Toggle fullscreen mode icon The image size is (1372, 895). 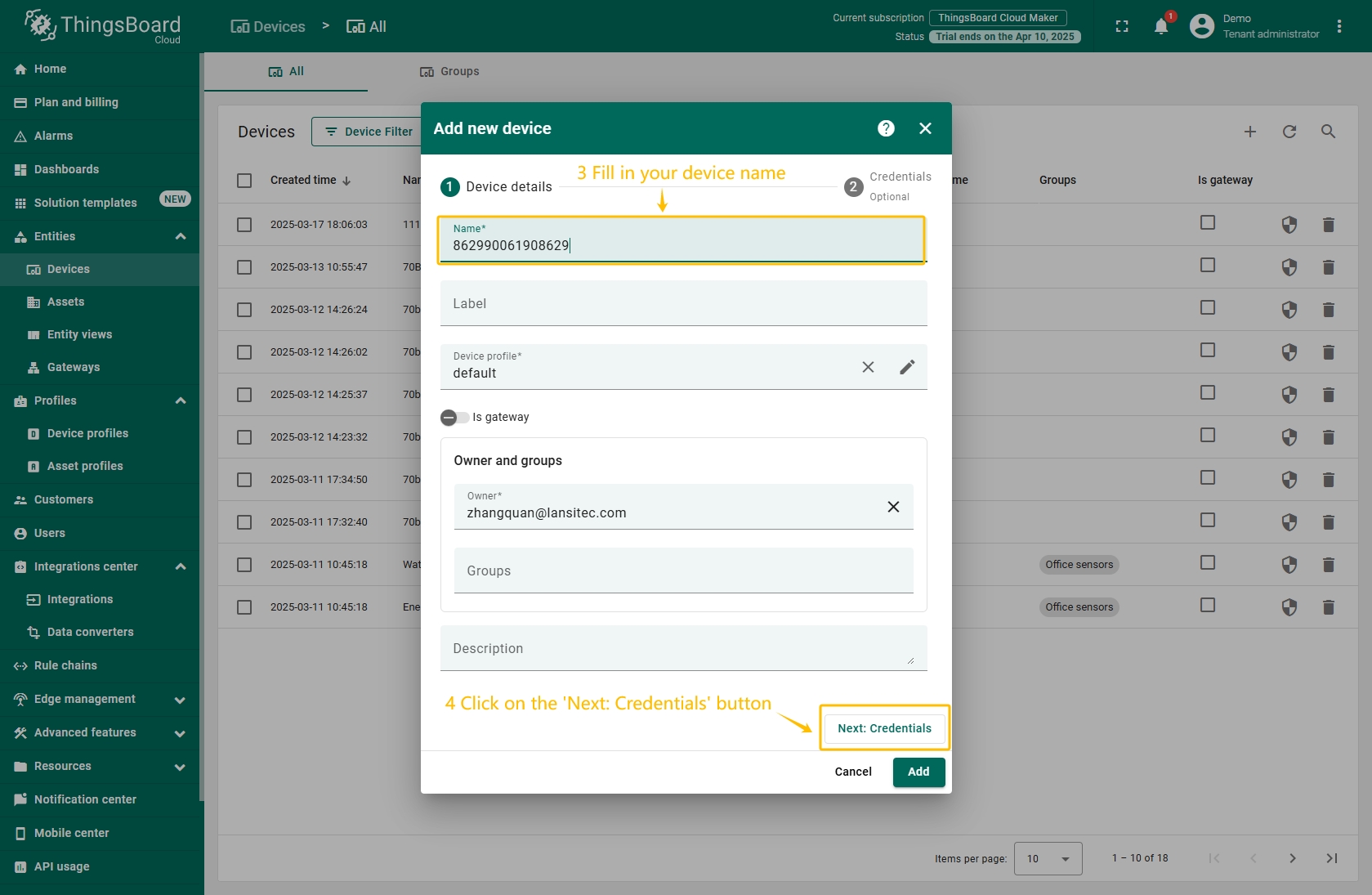pos(1122,26)
